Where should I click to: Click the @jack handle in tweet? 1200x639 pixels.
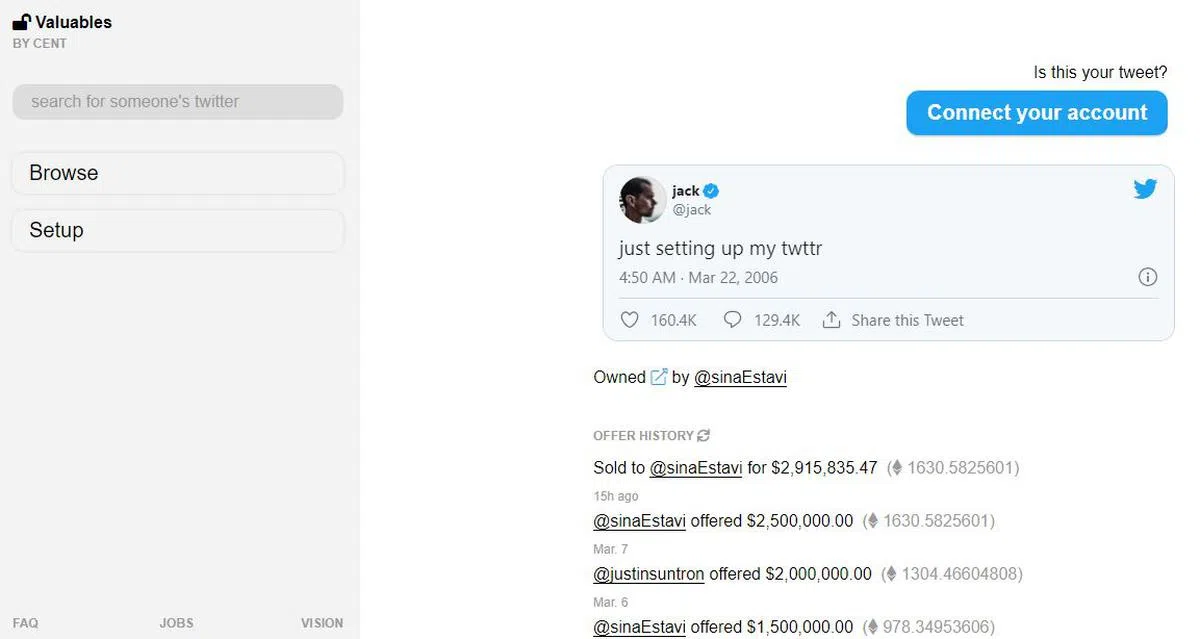692,210
